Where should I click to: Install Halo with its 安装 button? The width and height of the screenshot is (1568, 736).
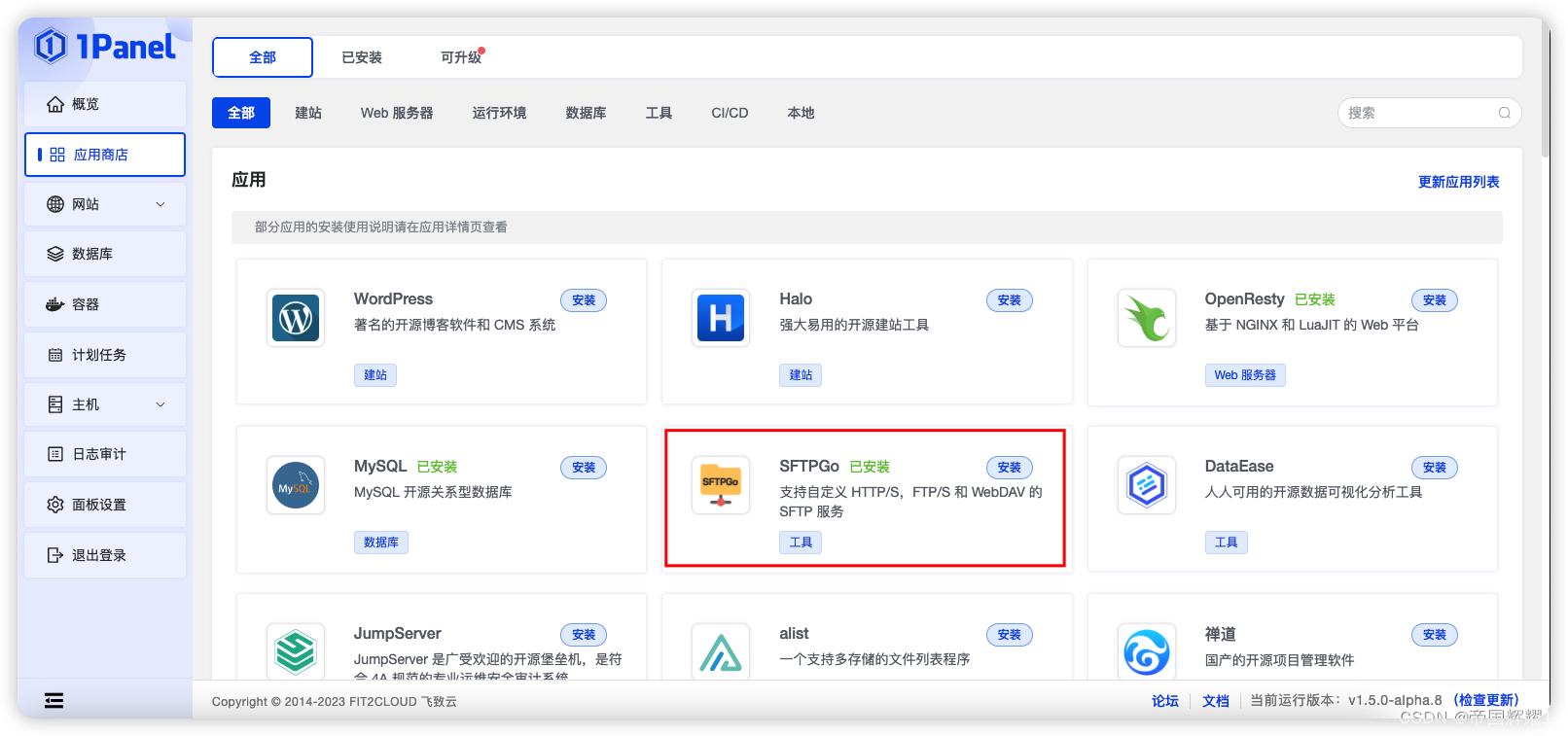[x=1010, y=300]
